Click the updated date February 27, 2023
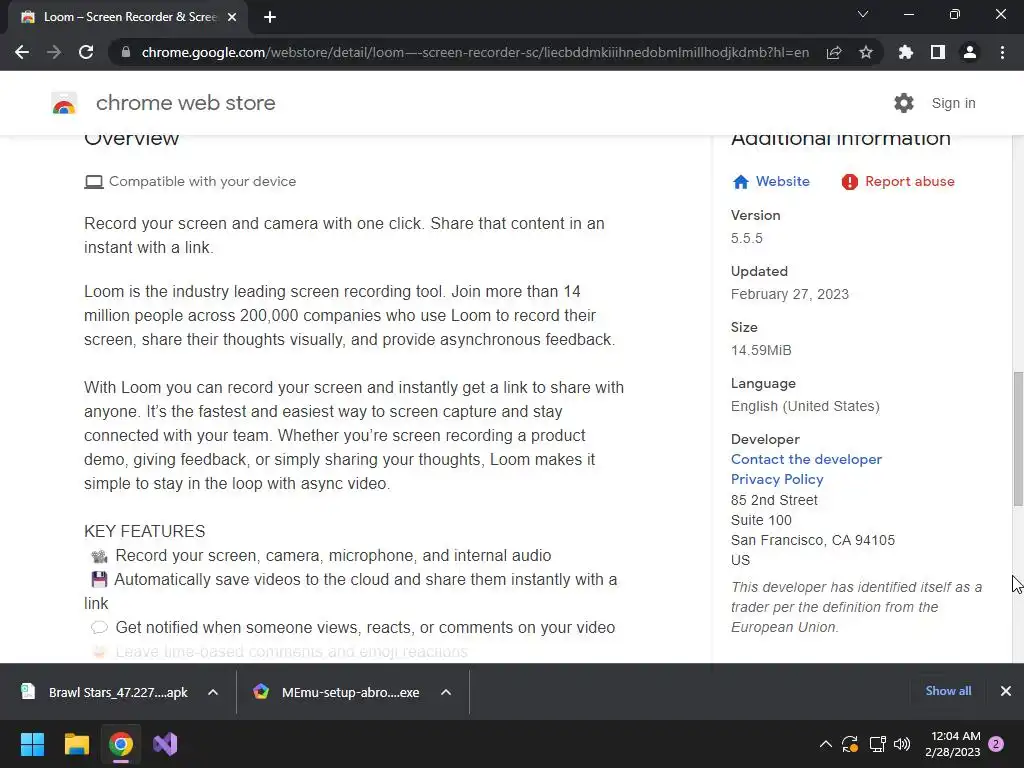This screenshot has width=1024, height=768. pyautogui.click(x=790, y=295)
